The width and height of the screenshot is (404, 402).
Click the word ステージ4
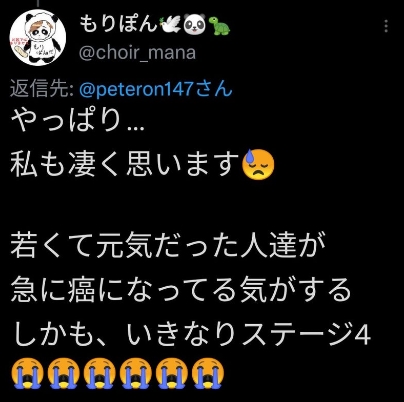(306, 333)
